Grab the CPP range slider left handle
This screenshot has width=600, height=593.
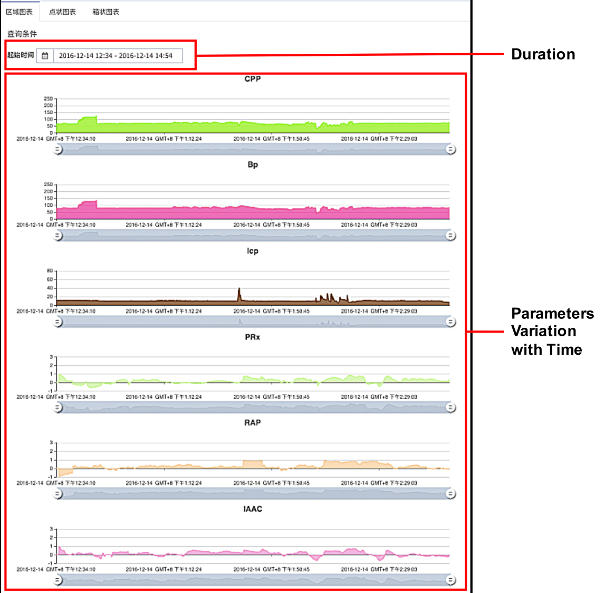point(58,149)
